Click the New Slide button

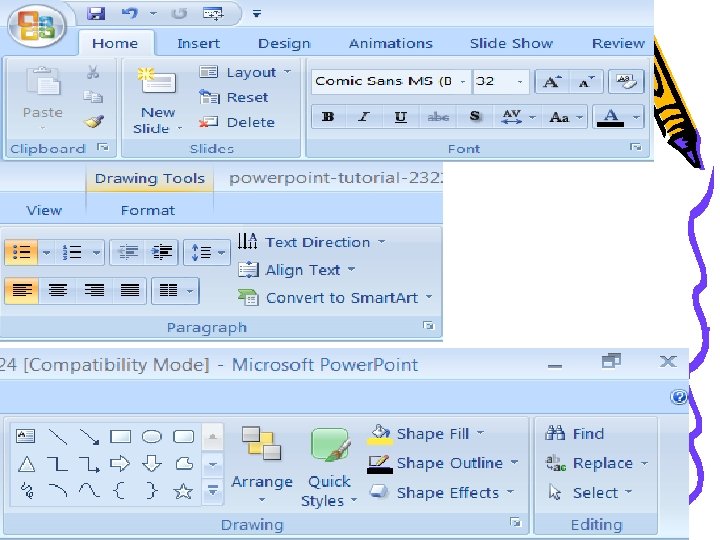tap(158, 101)
